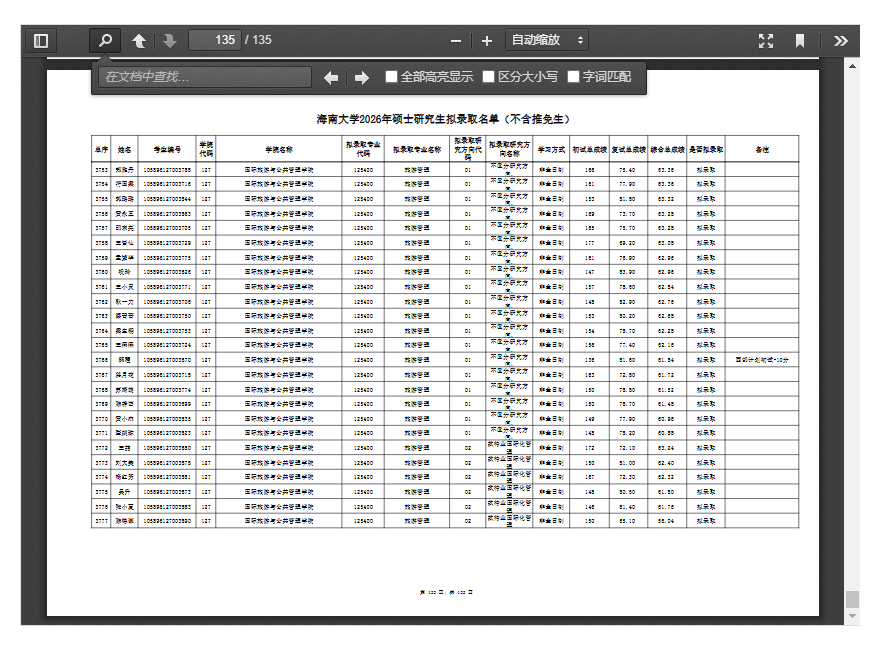Expand the tools menu double chevron
The width and height of the screenshot is (884, 656).
tap(841, 40)
